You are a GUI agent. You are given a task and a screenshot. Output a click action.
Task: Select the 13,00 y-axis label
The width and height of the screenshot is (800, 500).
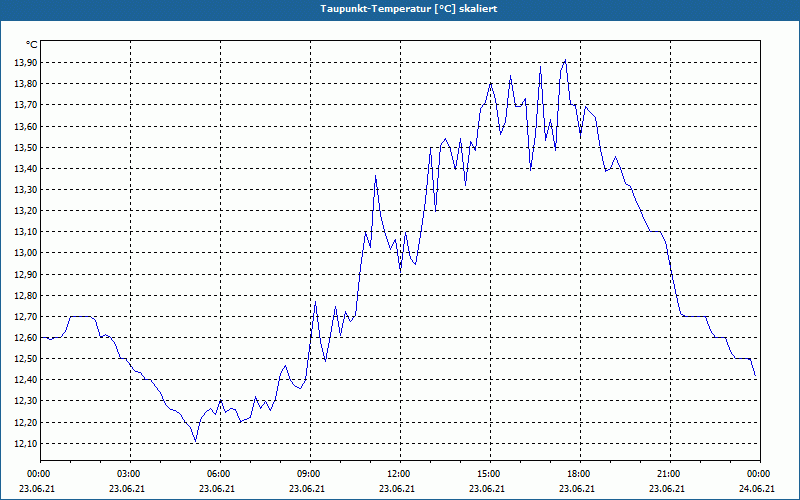tap(26, 253)
